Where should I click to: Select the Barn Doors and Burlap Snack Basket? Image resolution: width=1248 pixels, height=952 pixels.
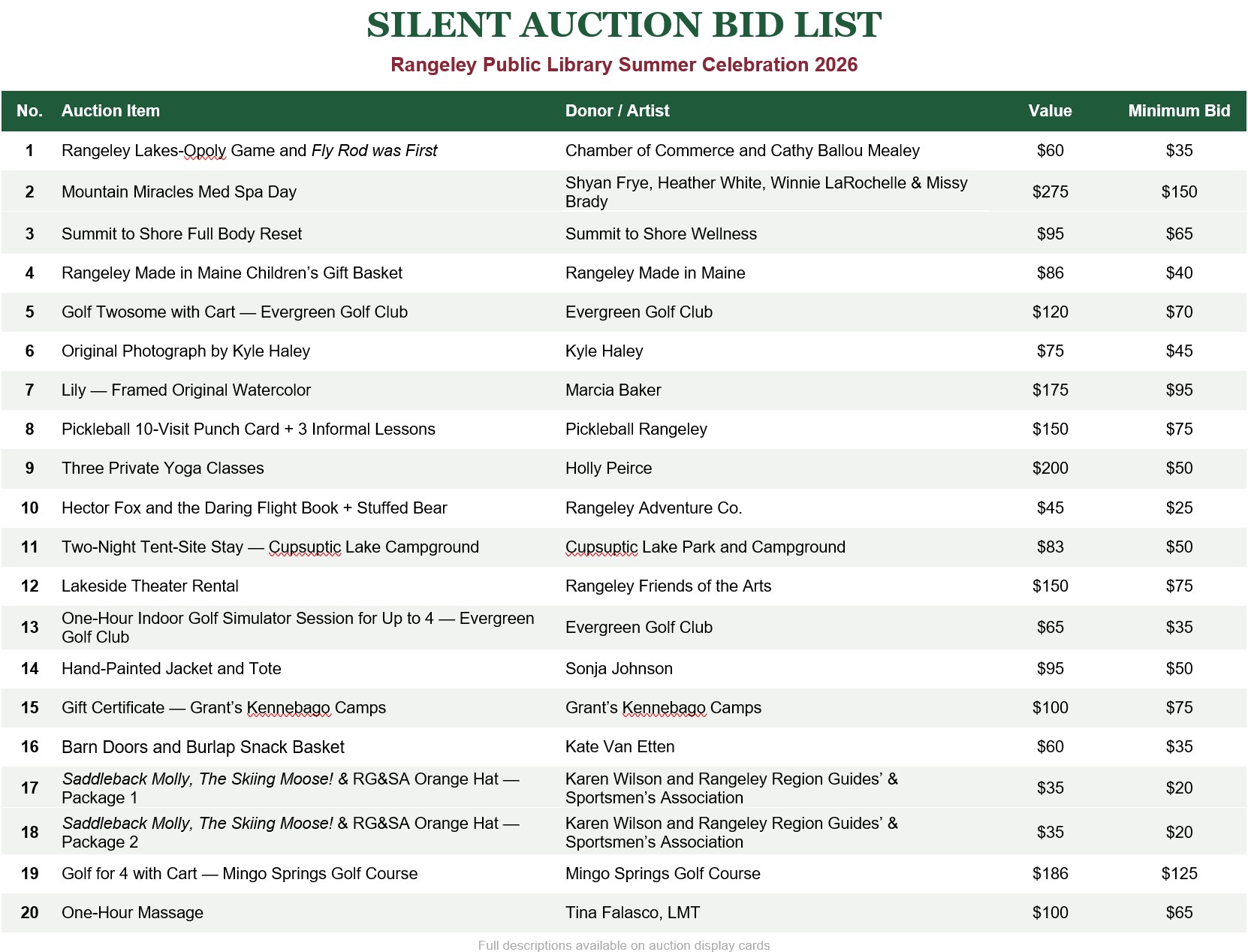203,747
